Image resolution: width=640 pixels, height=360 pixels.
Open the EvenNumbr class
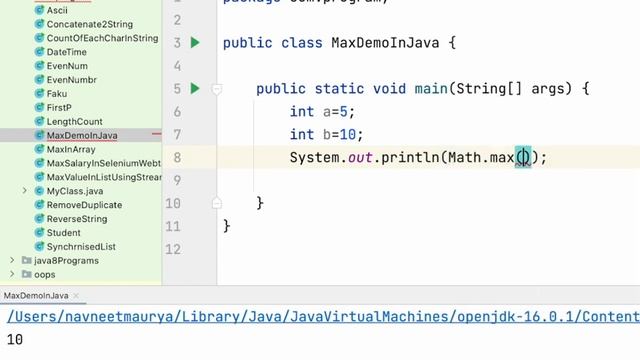click(71, 80)
